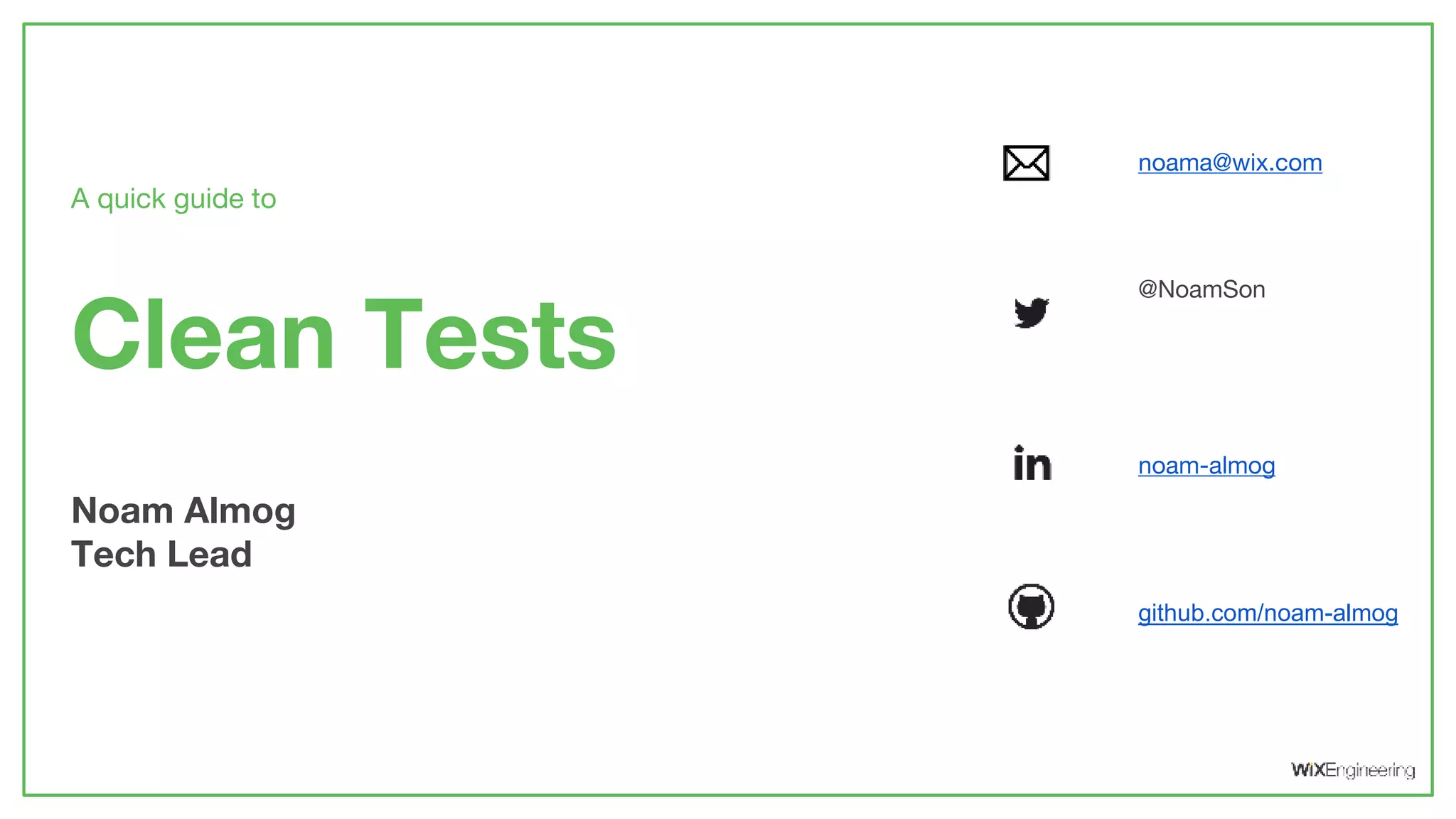
Task: Click the 'wix.com' part of email
Action: click(1278, 163)
